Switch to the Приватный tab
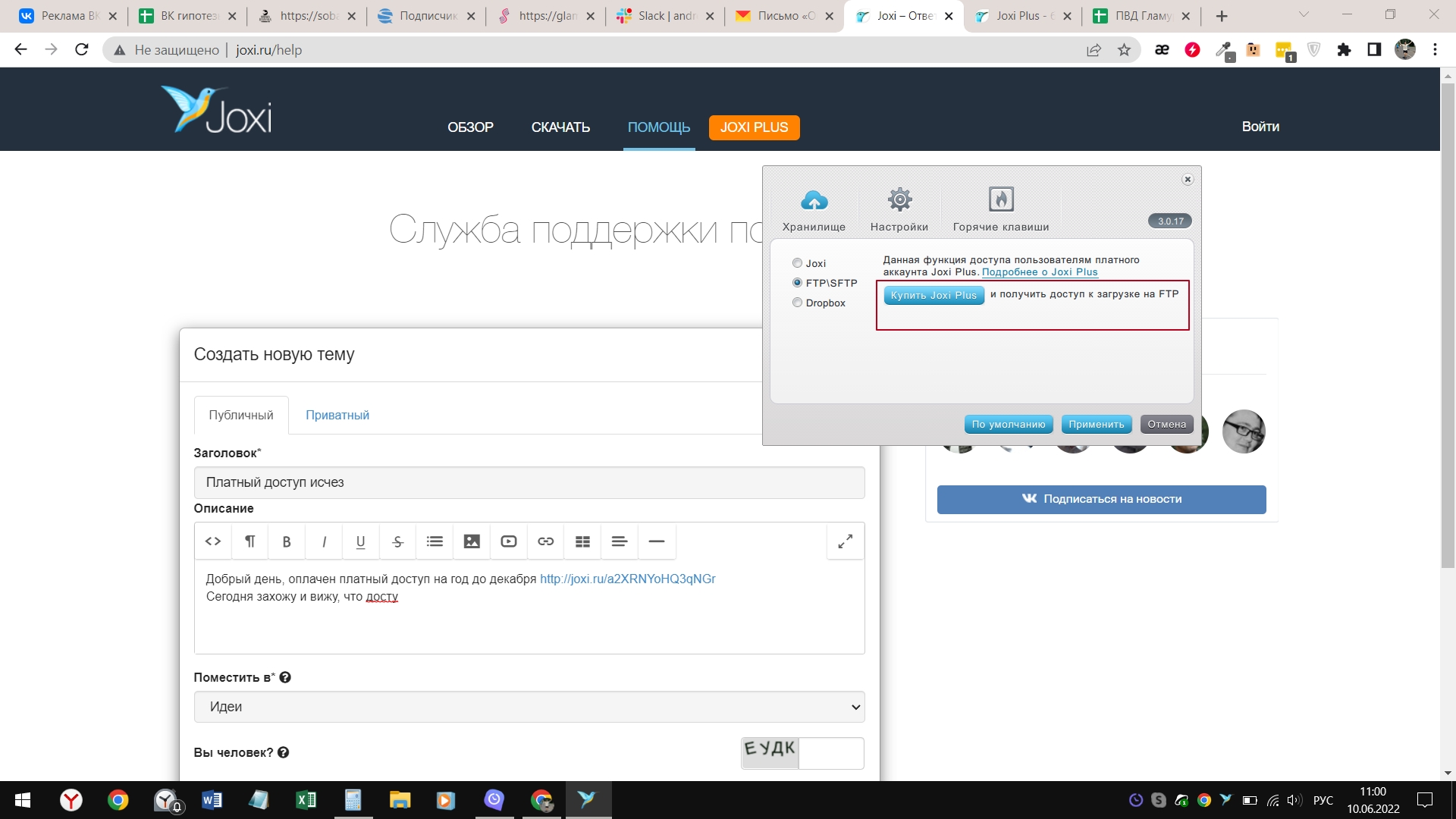This screenshot has width=1456, height=819. 337,416
